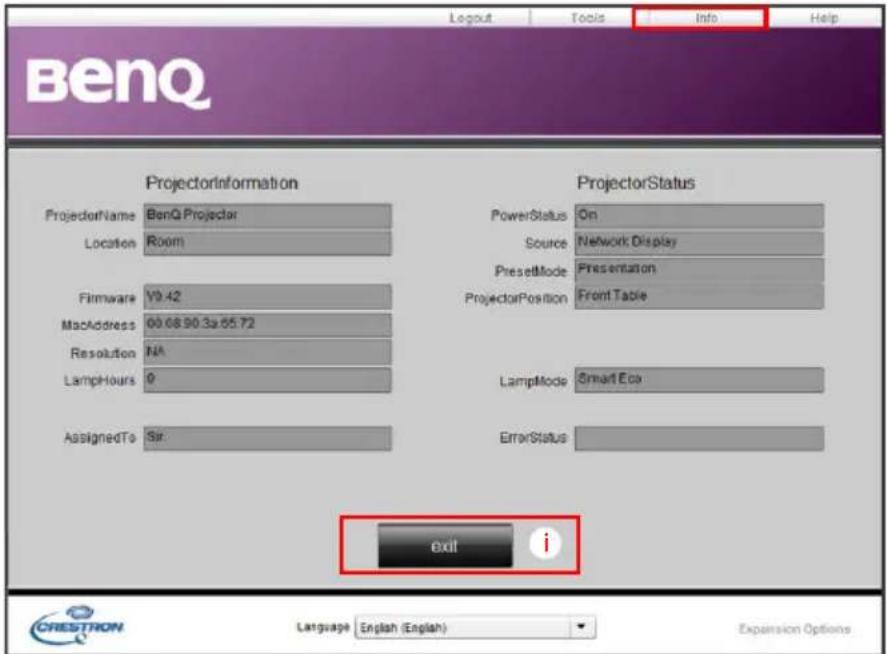
Task: Click the PowerStatus field showing On
Action: coord(699,216)
